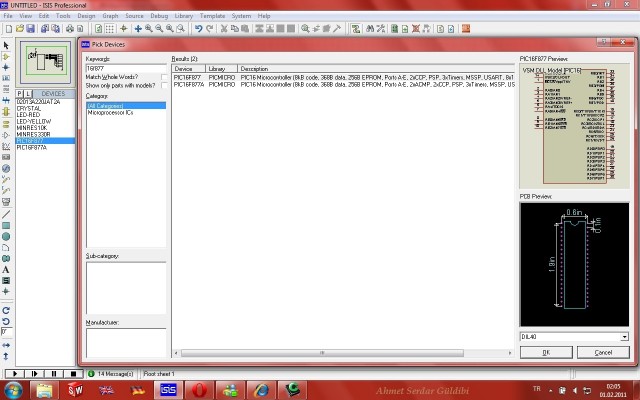Viewport: 640px width, 400px height.
Task: Click the Save design icon in toolbar
Action: pos(31,29)
